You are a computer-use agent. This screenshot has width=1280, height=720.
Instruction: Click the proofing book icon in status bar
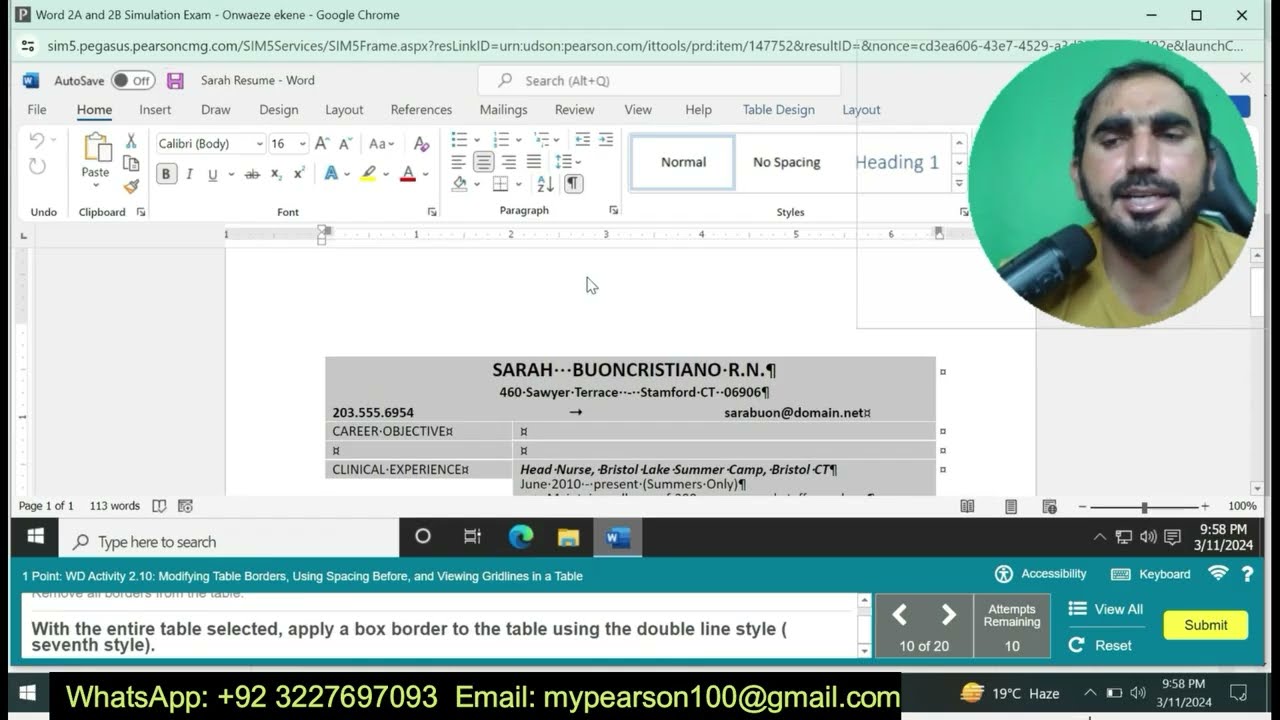click(x=159, y=506)
